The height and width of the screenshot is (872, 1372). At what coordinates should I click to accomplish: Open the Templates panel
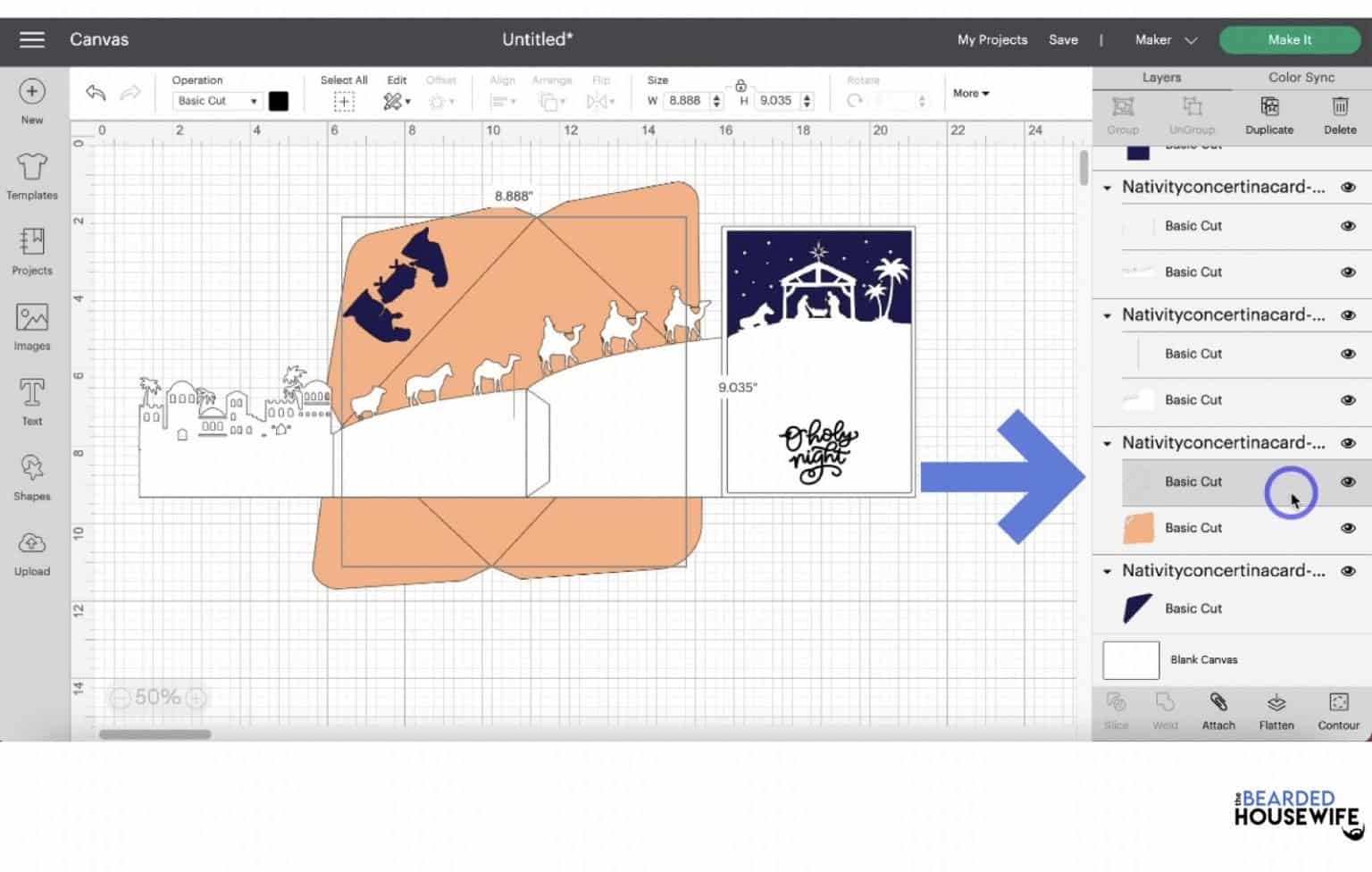[x=32, y=176]
